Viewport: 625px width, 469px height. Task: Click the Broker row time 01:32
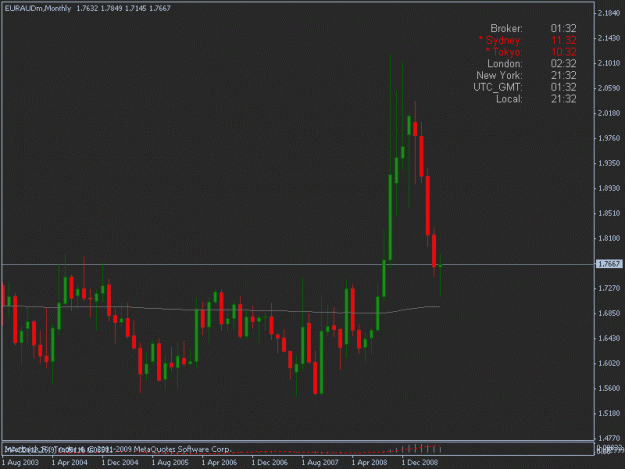click(564, 28)
